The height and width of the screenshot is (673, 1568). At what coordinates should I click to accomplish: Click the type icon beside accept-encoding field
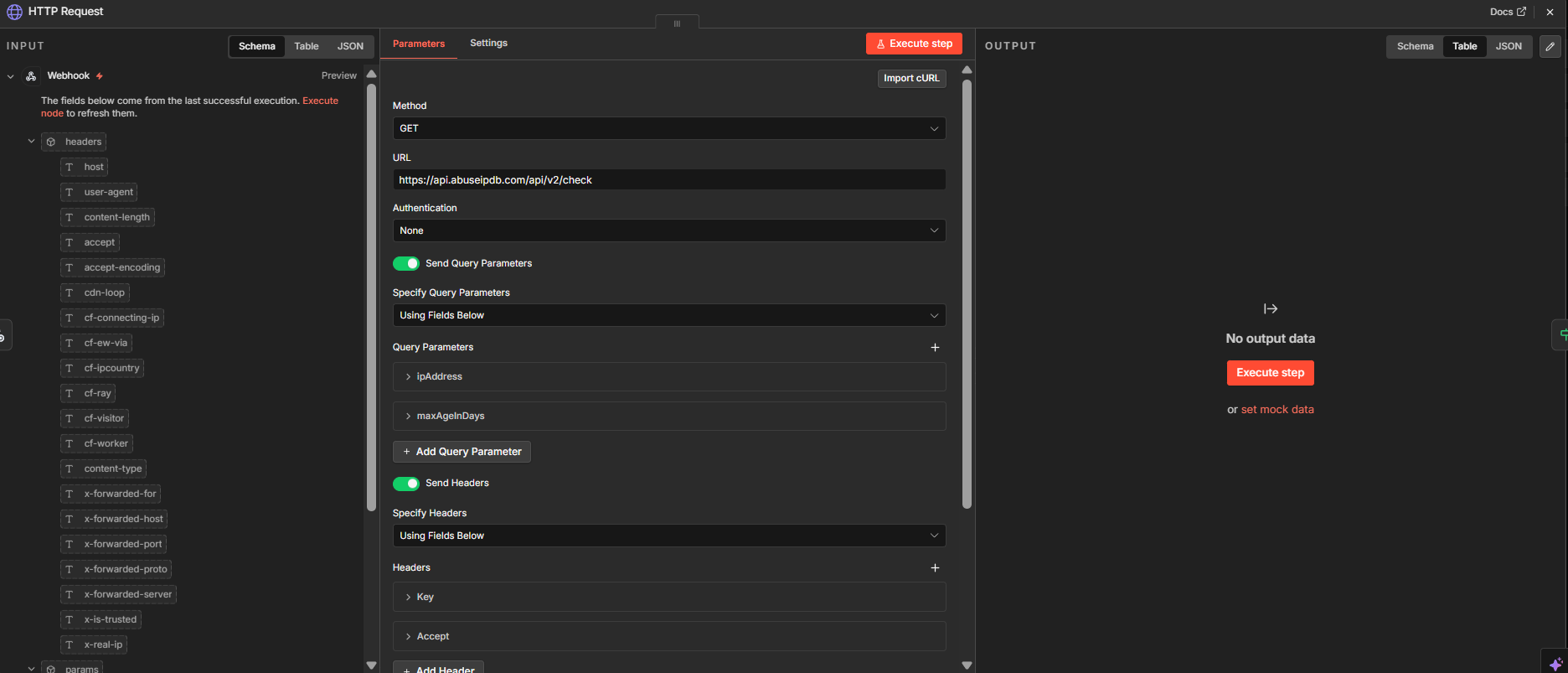tap(70, 268)
